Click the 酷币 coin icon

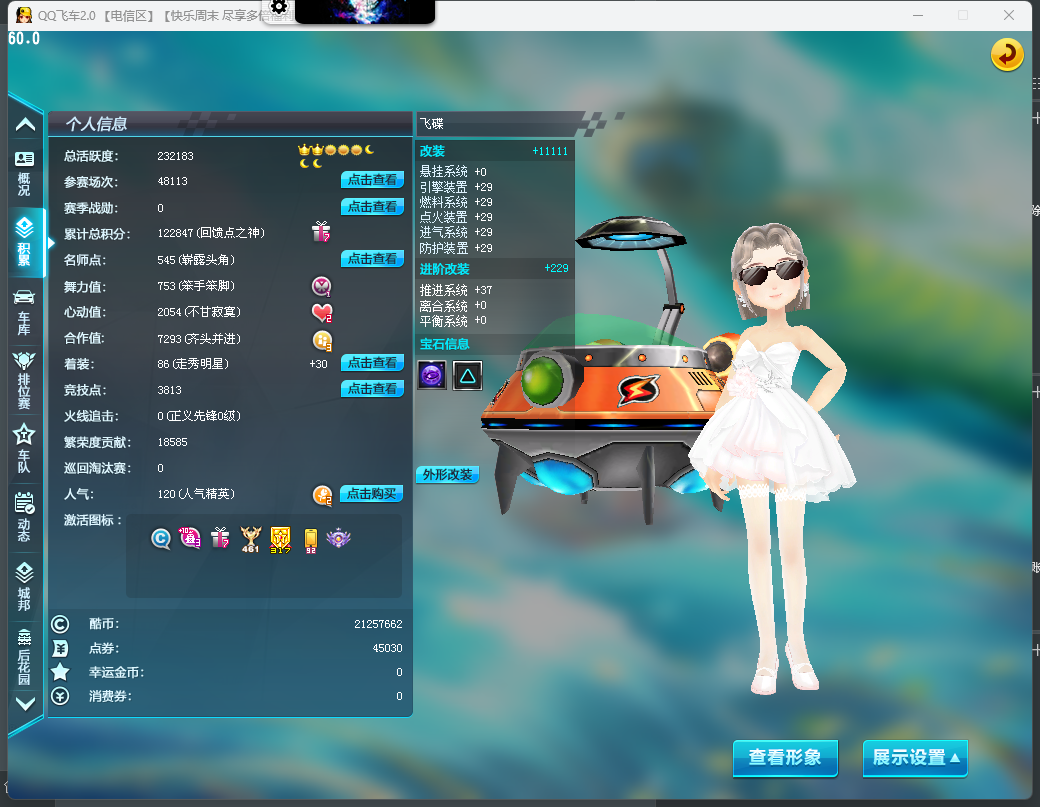click(x=60, y=624)
